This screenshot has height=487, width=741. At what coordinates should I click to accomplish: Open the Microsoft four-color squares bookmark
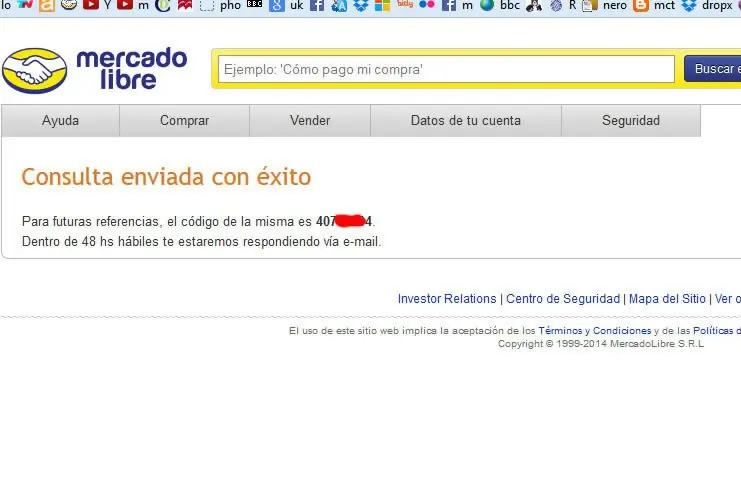click(x=382, y=5)
